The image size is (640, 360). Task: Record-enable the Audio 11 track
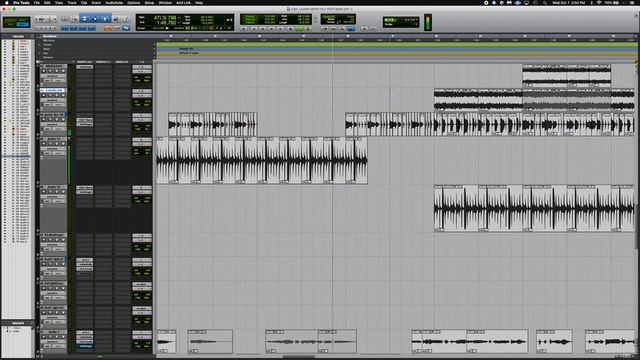(x=44, y=144)
